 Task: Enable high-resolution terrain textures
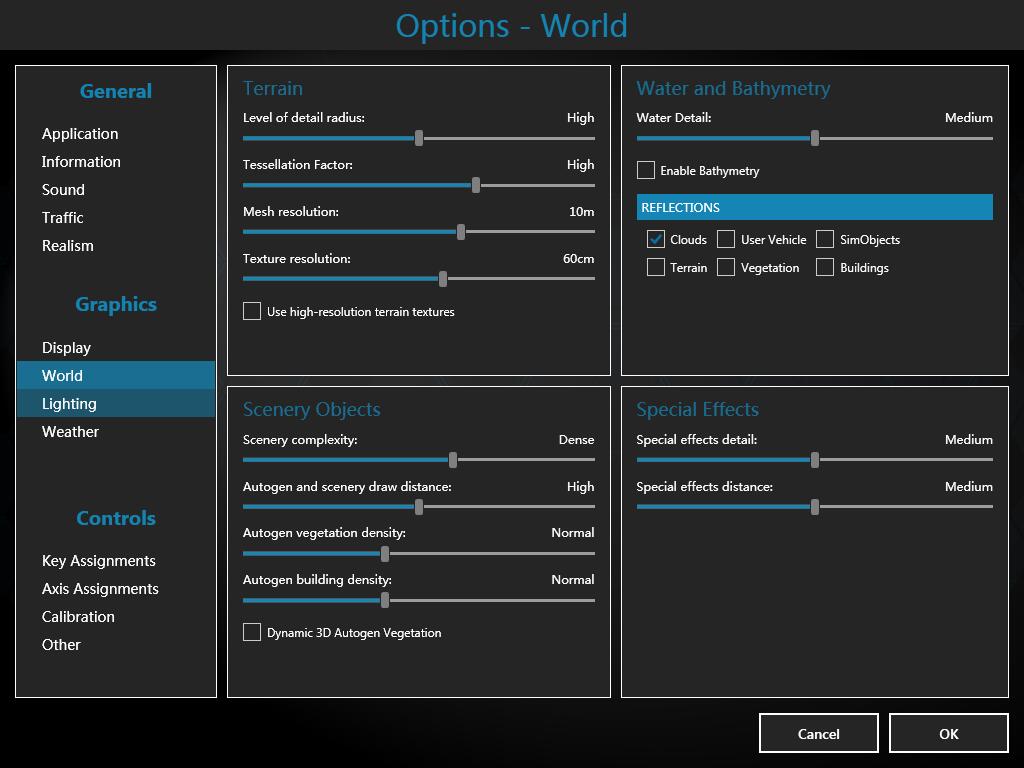click(252, 311)
